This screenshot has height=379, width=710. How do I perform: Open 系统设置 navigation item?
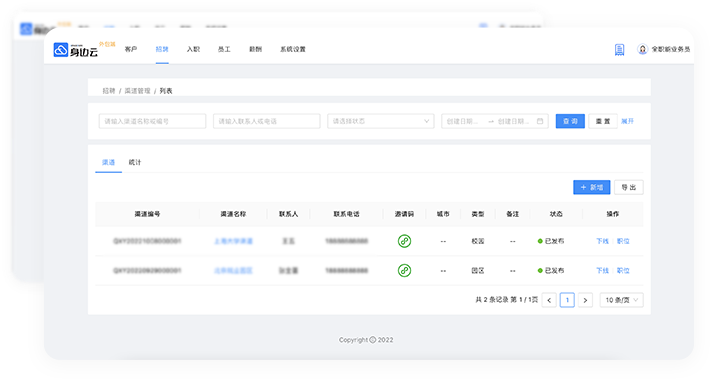pyautogui.click(x=293, y=49)
